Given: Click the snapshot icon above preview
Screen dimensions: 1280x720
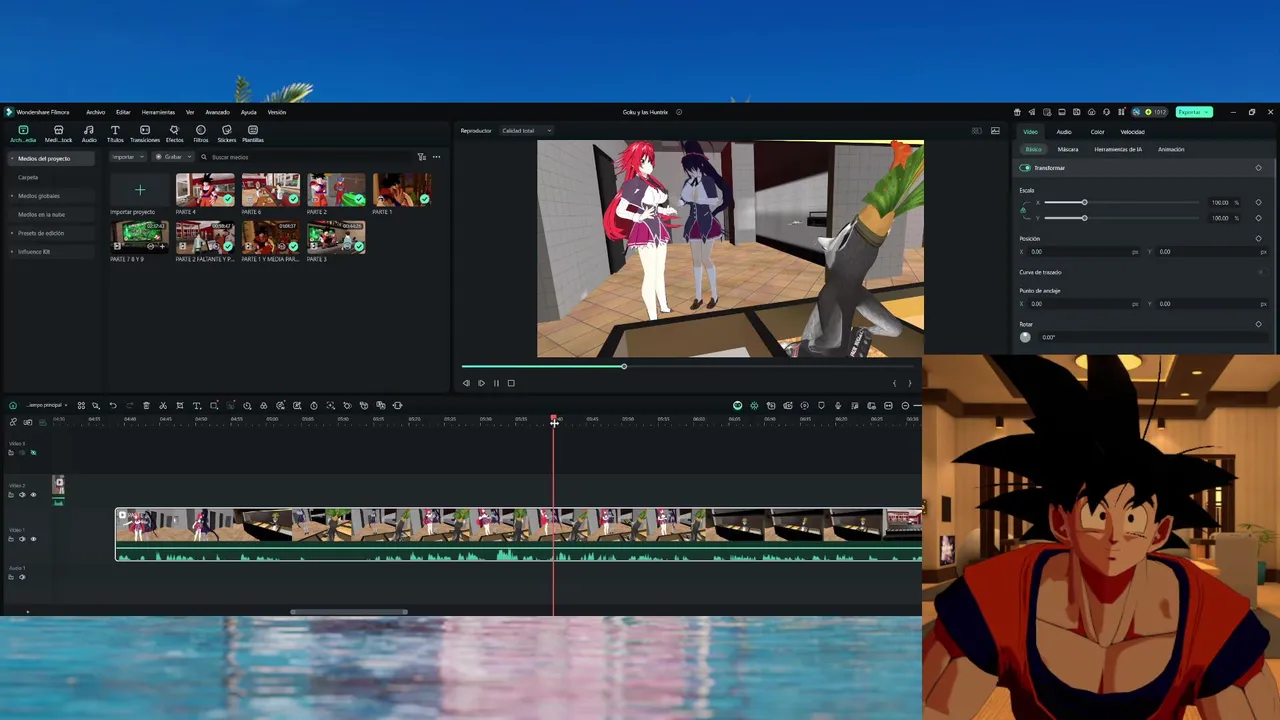Looking at the screenshot, I should [x=995, y=131].
